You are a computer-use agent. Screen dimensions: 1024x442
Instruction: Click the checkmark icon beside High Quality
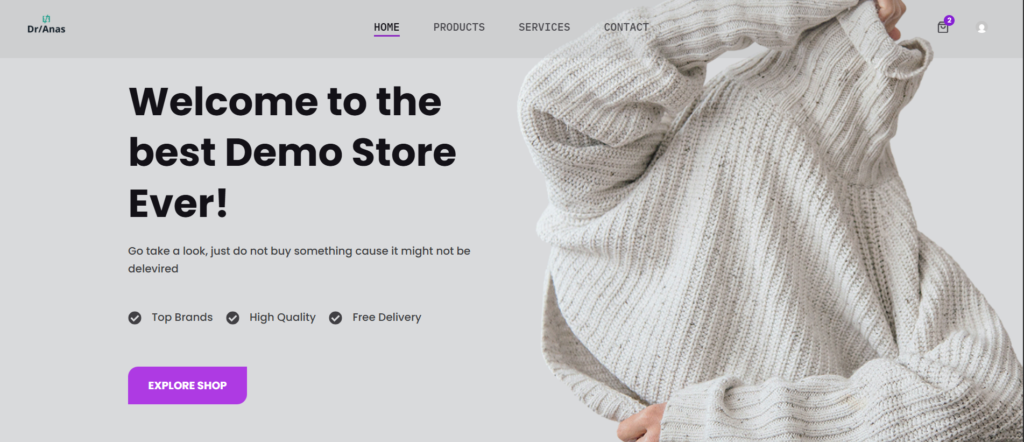pyautogui.click(x=232, y=318)
